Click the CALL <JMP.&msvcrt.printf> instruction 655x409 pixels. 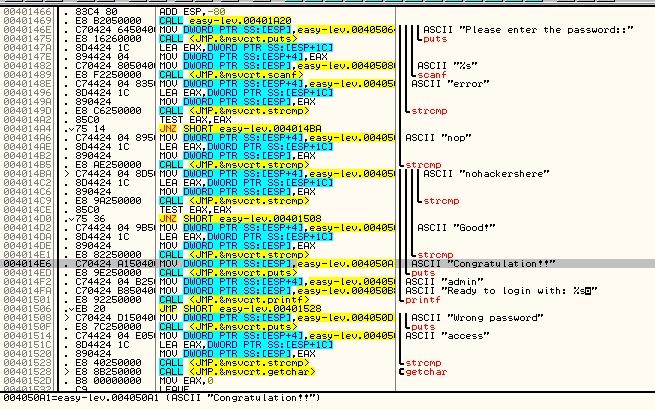(234, 300)
